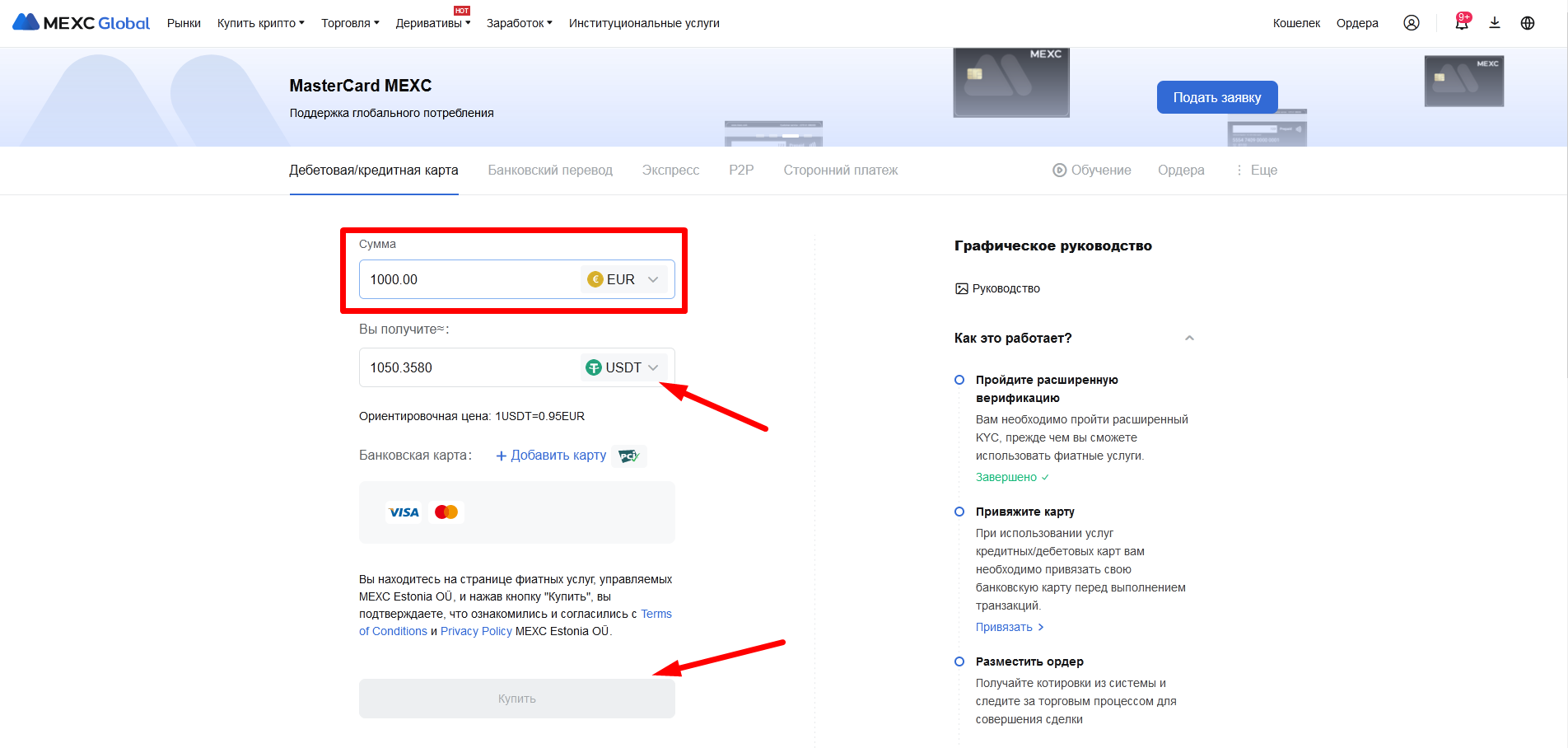Click the Завершено verification status
This screenshot has width=1568, height=748.
point(1012,477)
